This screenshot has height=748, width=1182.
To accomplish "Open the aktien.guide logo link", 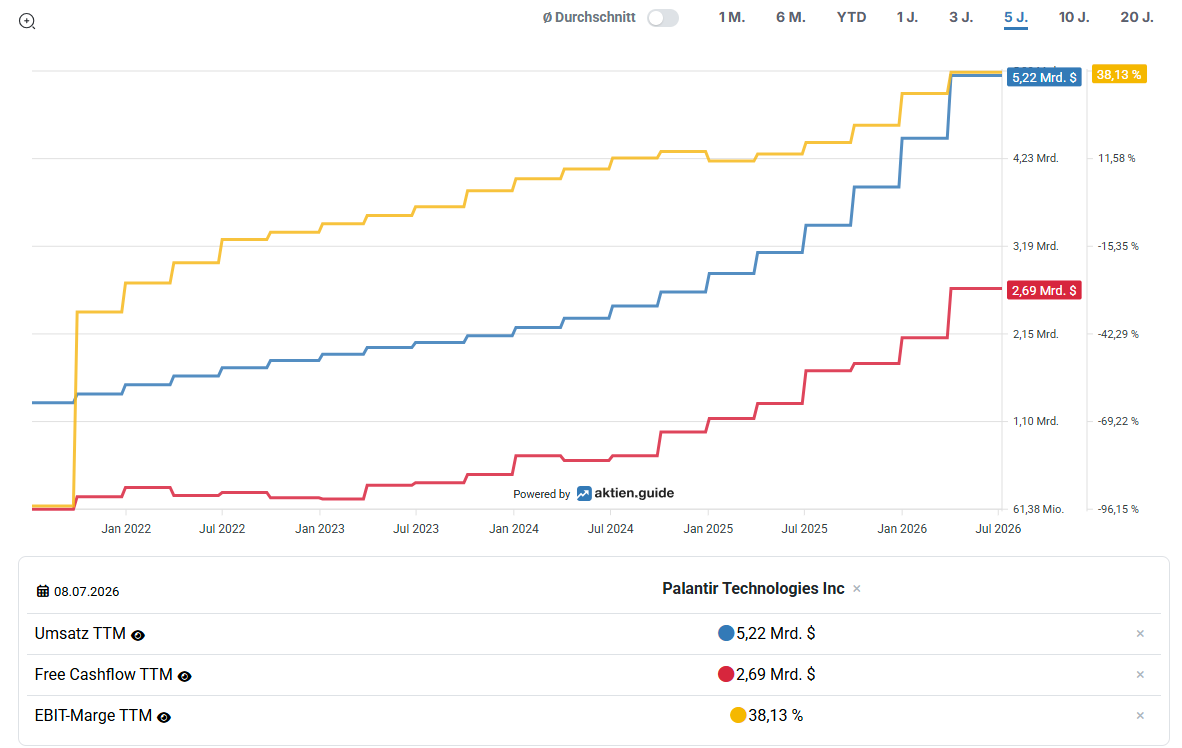I will point(626,493).
